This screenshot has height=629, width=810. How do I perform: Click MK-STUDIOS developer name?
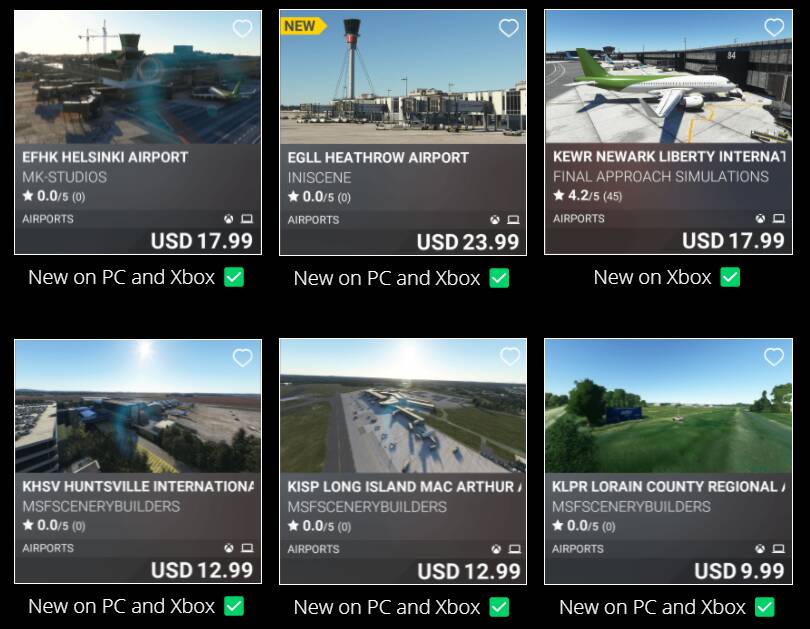click(x=65, y=177)
